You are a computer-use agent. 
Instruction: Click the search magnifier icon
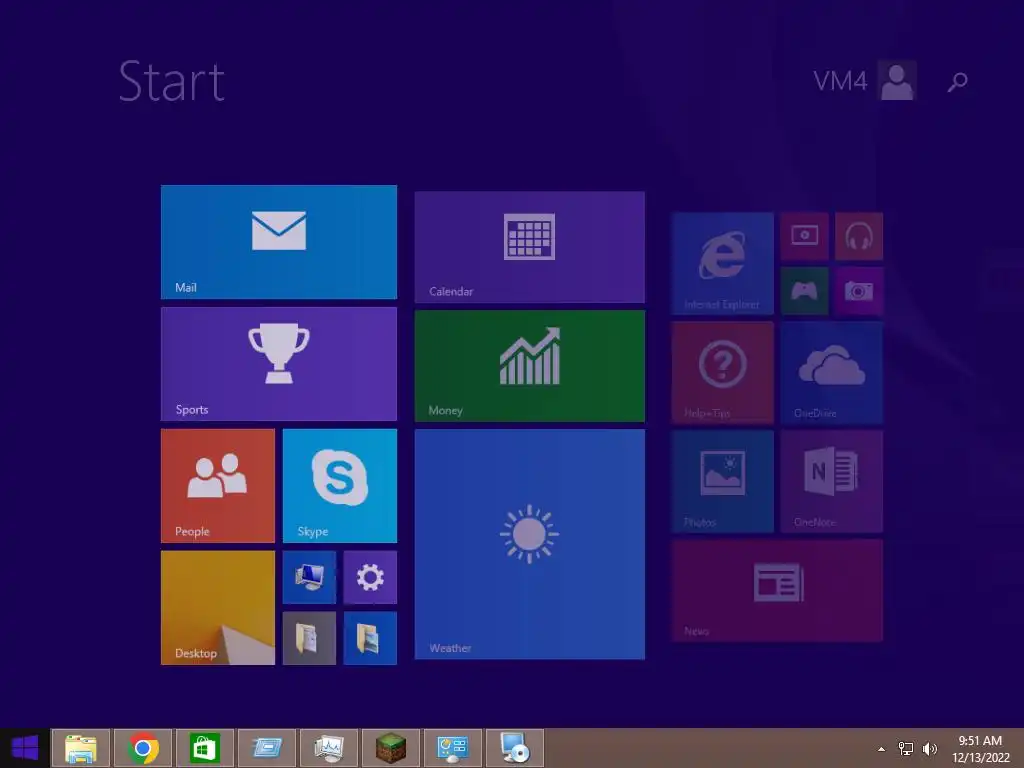957,82
